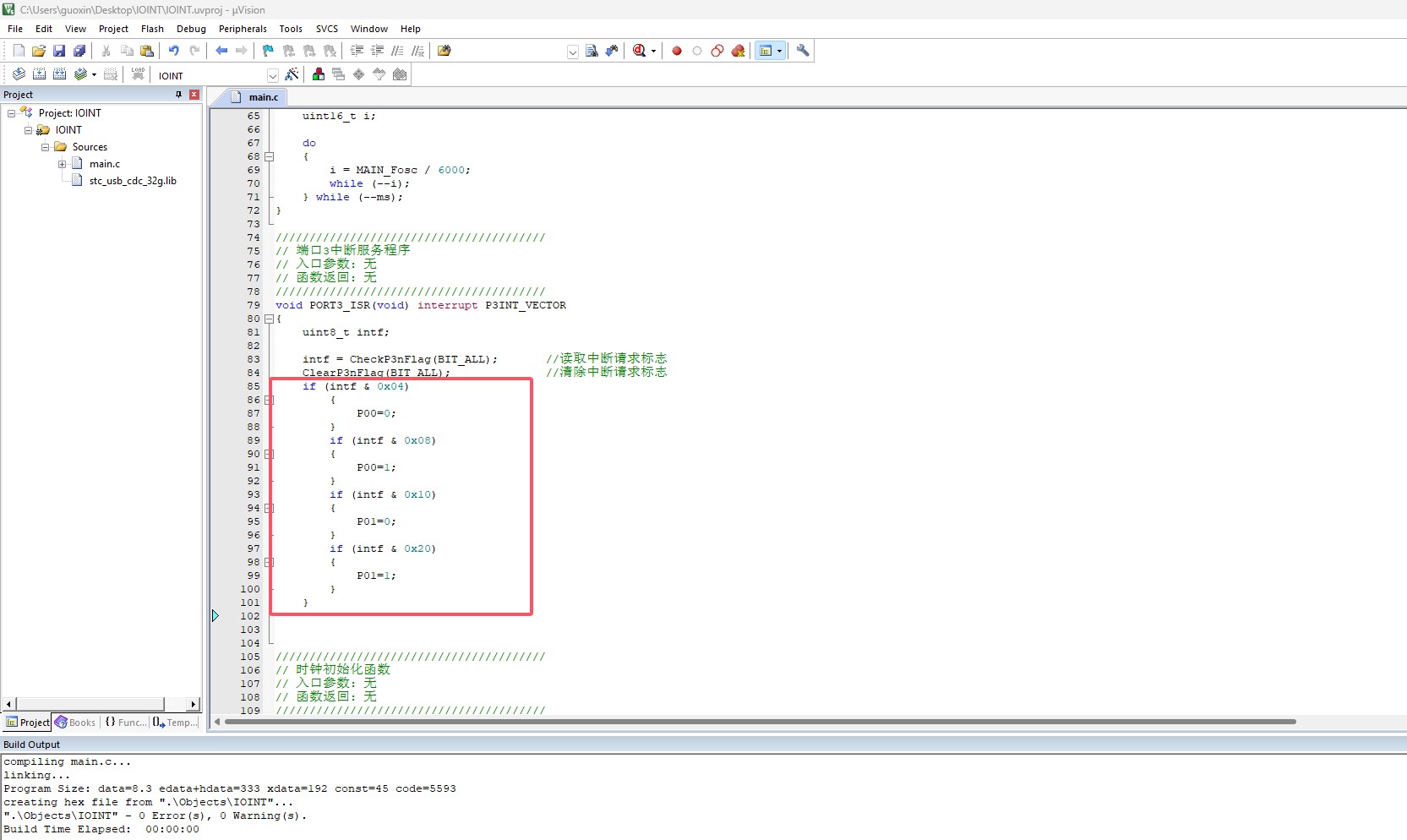This screenshot has width=1407, height=840.
Task: Collapse the code fold marker at line 80
Action: click(x=270, y=319)
